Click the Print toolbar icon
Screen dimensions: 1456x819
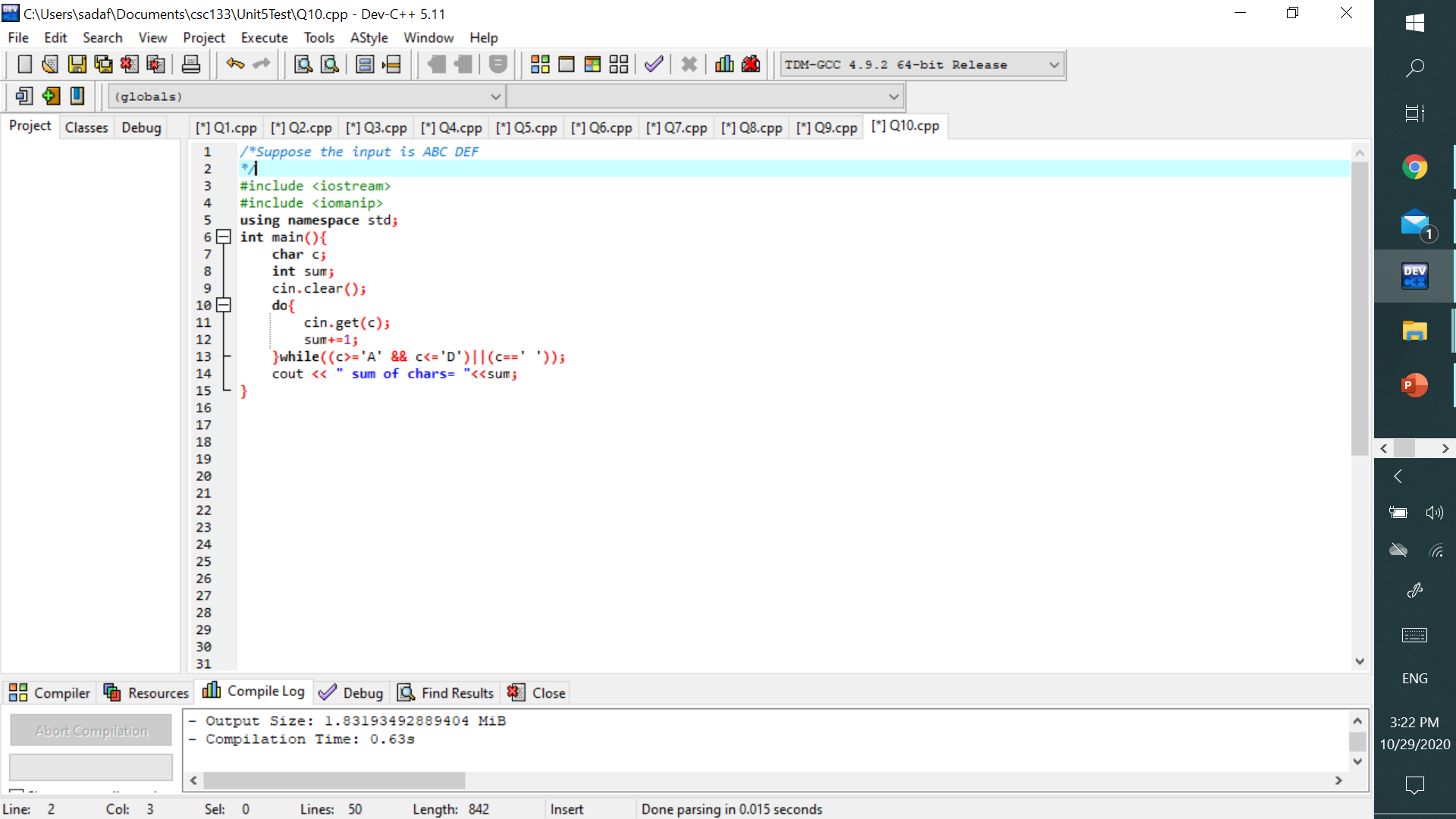191,64
